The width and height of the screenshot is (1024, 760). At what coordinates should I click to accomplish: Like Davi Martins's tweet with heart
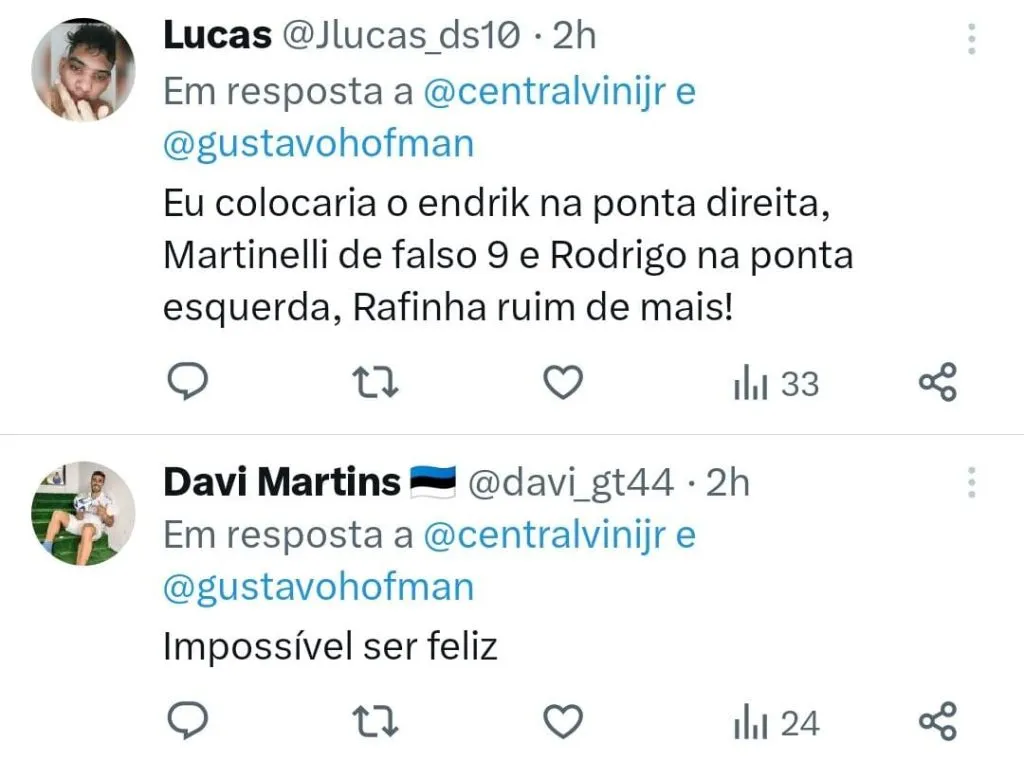[x=563, y=721]
